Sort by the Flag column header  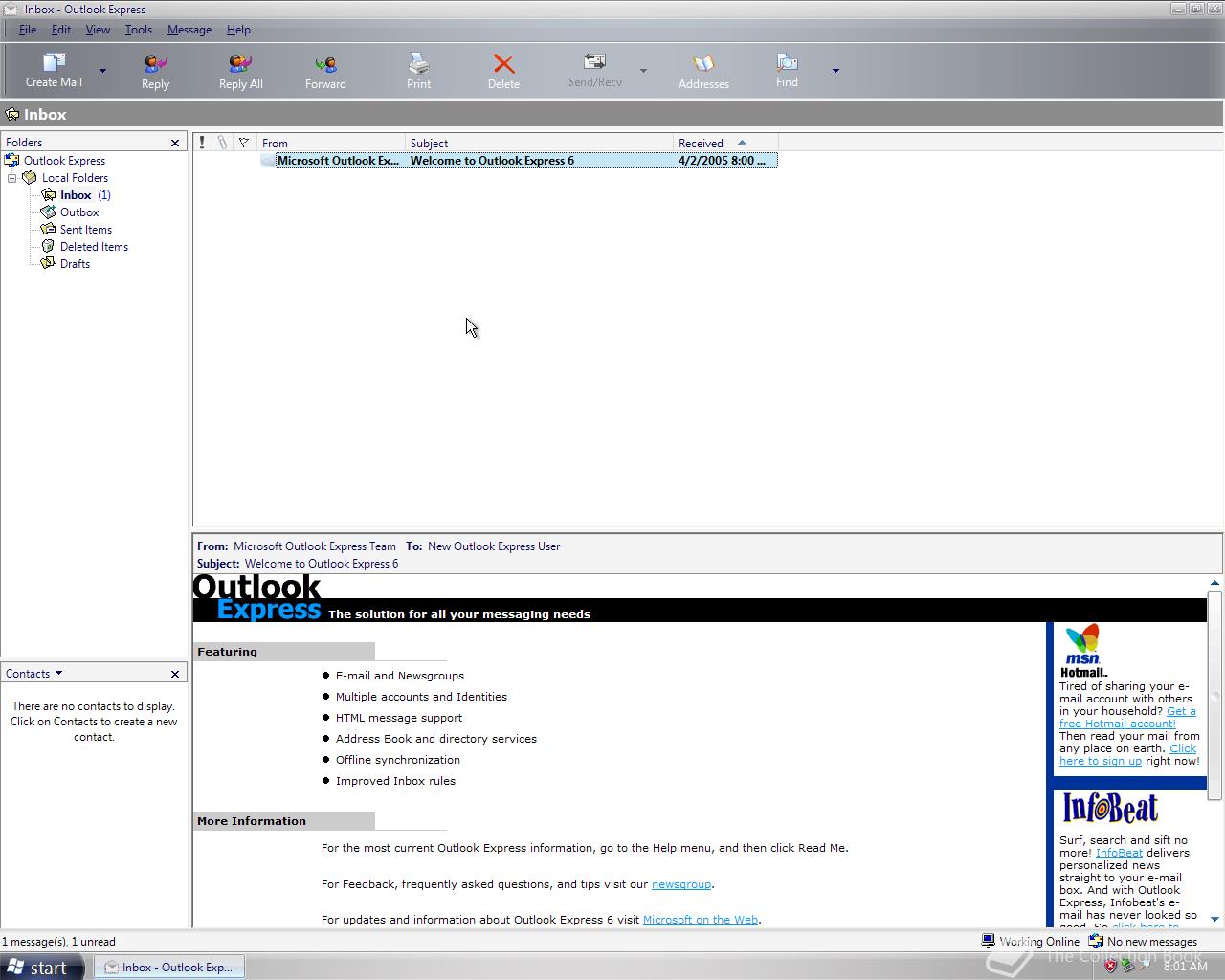[244, 143]
